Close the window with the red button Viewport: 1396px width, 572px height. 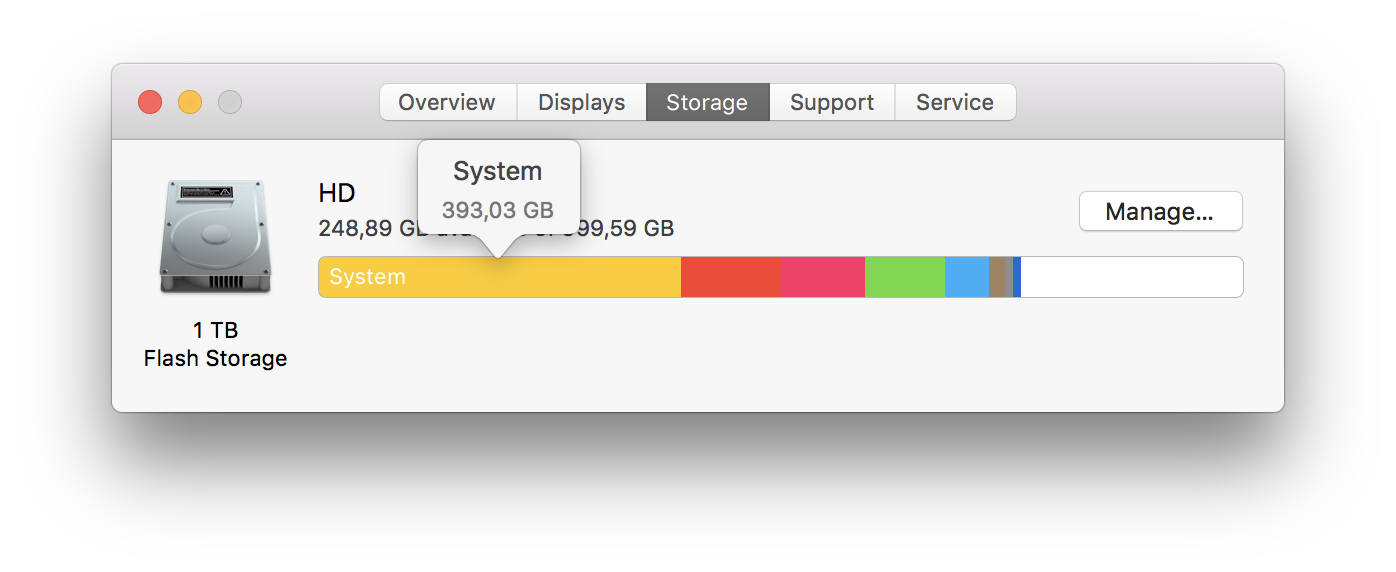[150, 102]
